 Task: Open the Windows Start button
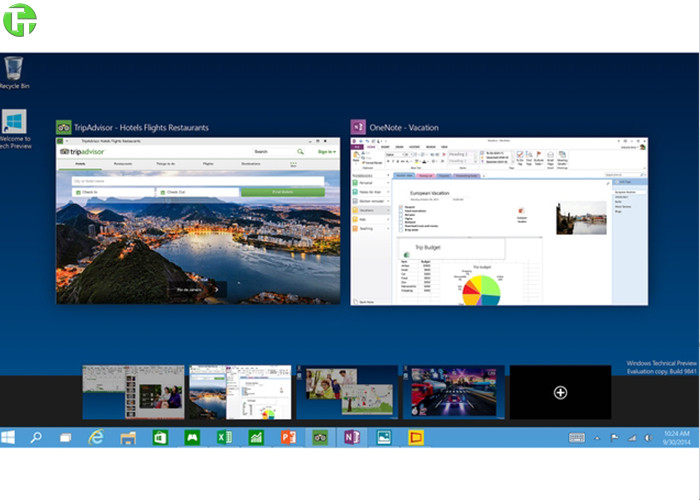click(x=9, y=437)
